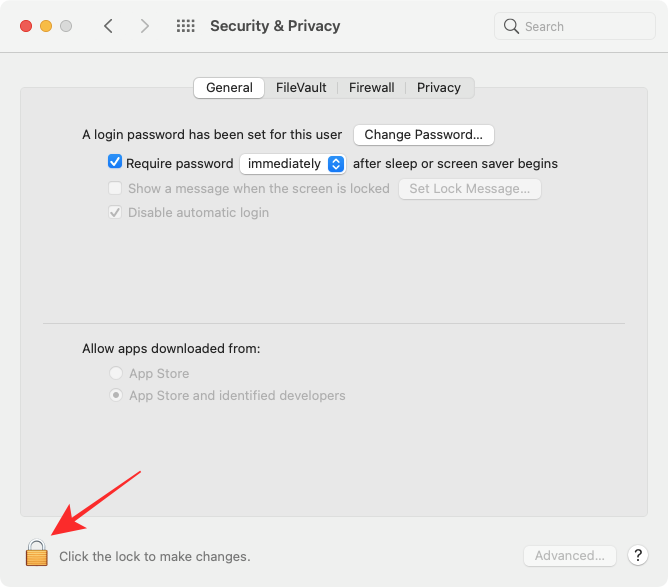
Task: Open the immediately password delay dropdown
Action: pos(293,163)
